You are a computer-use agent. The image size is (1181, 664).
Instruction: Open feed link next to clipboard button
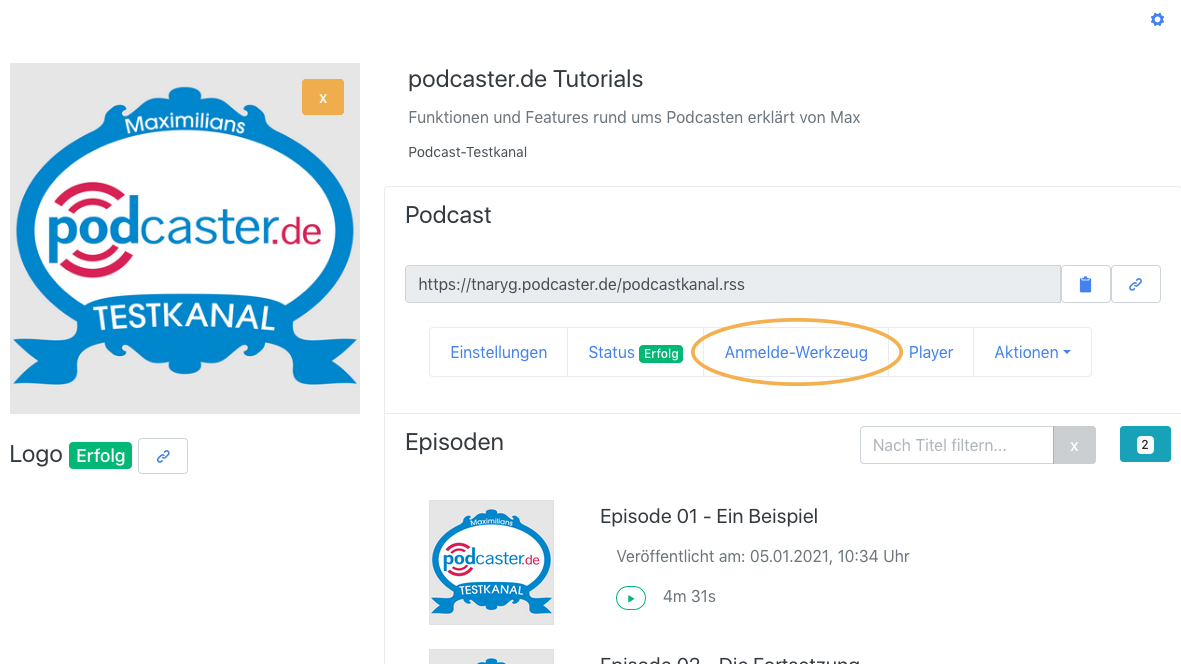click(x=1136, y=284)
